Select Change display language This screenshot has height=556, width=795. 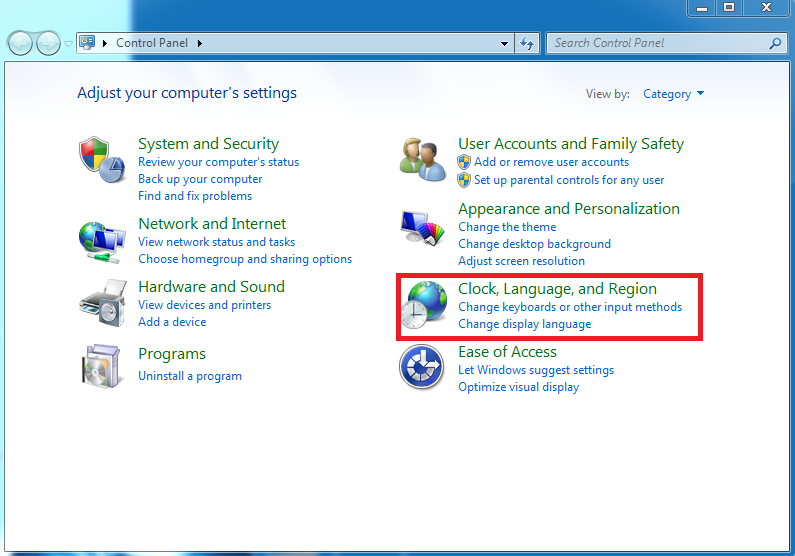524,324
